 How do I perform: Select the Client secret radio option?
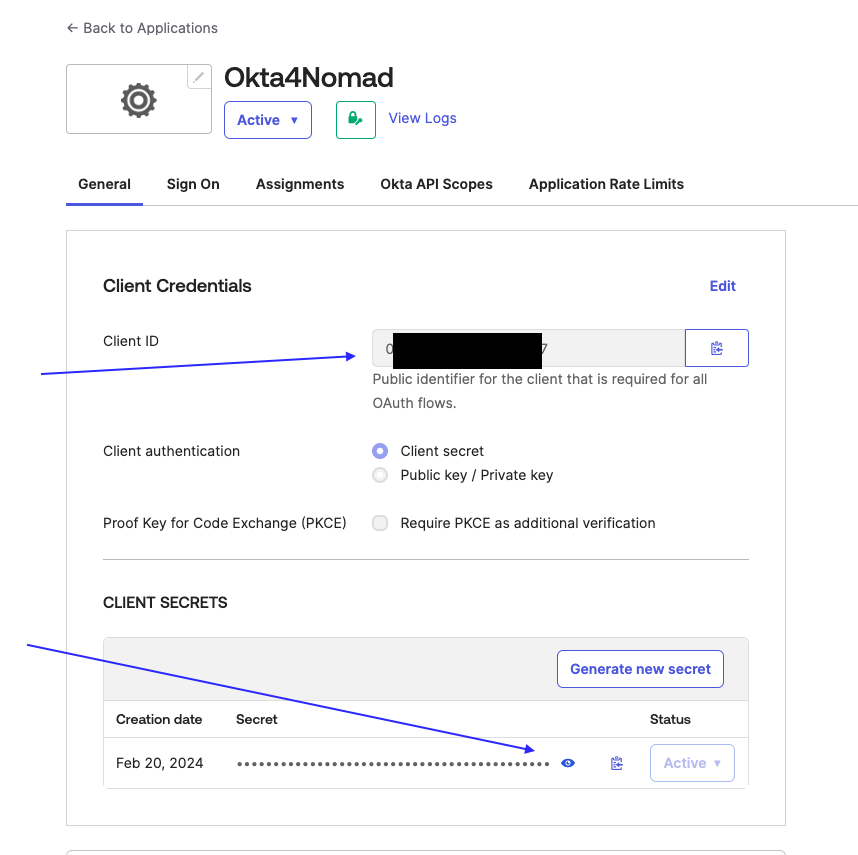[380, 451]
